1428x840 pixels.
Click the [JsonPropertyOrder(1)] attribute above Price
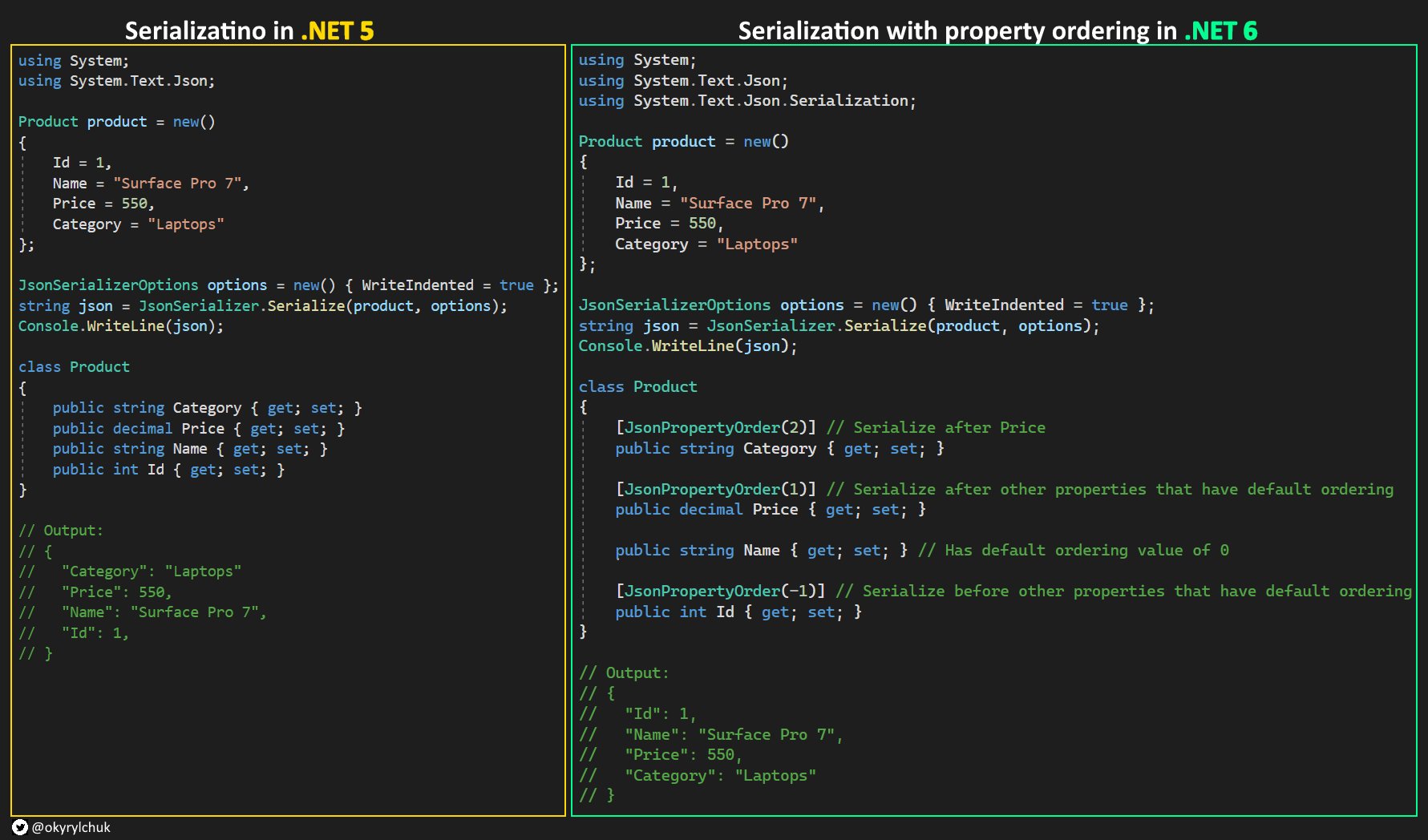715,489
